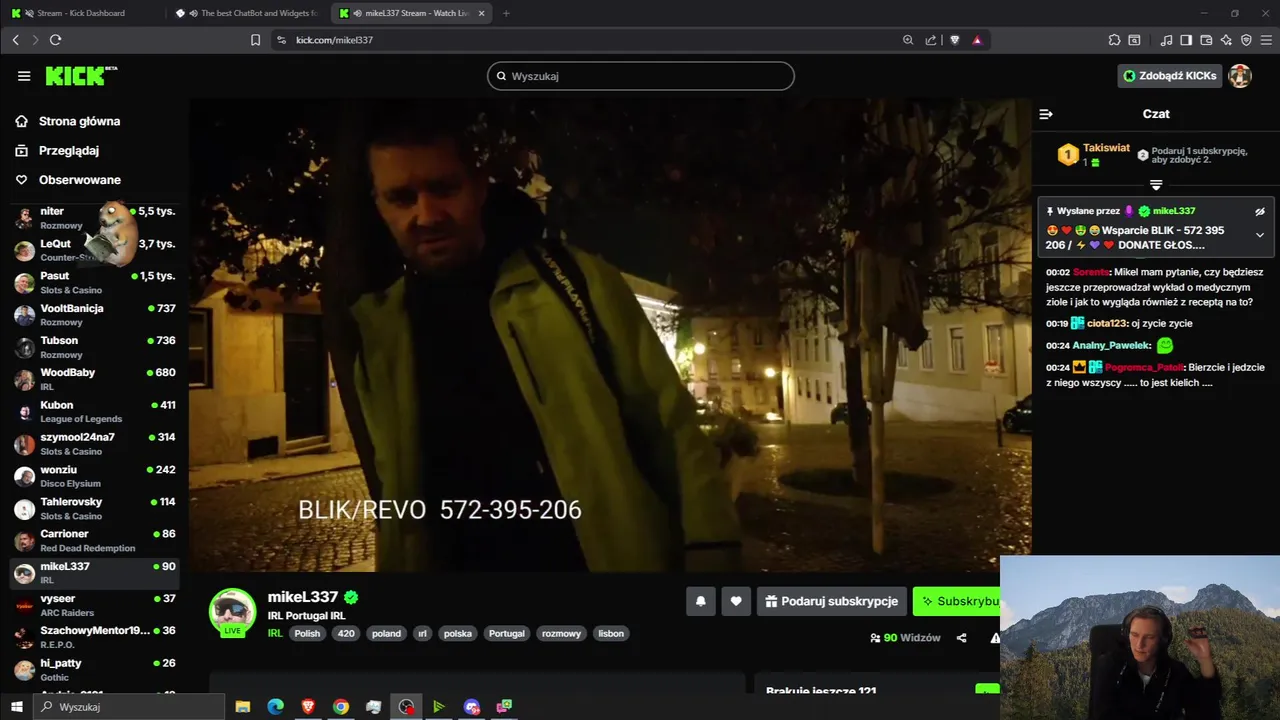Open Tahlerovsky channel in sidebar
This screenshot has height=720, width=1280.
[x=95, y=508]
